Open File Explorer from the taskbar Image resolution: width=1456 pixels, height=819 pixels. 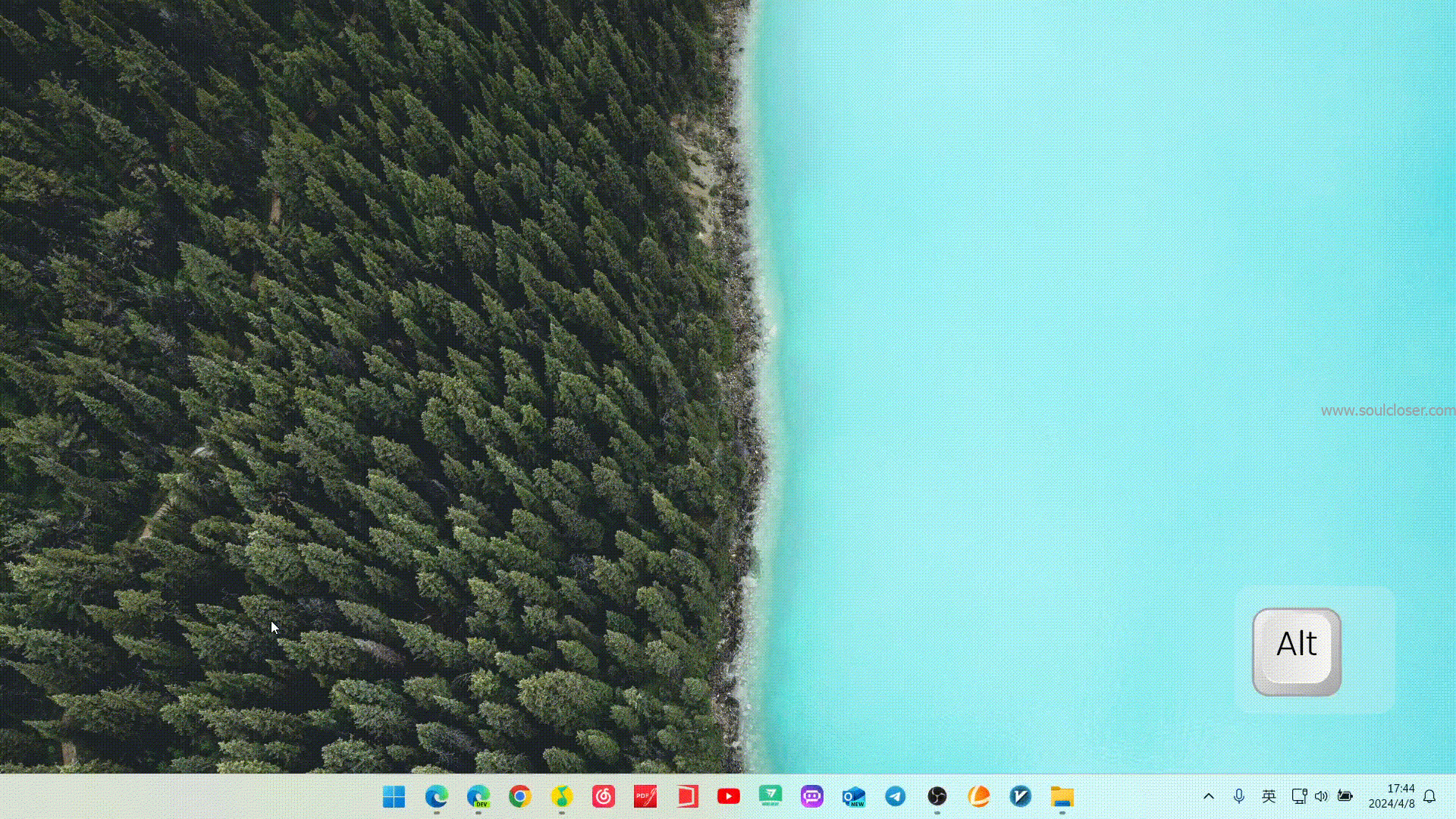tap(1062, 796)
